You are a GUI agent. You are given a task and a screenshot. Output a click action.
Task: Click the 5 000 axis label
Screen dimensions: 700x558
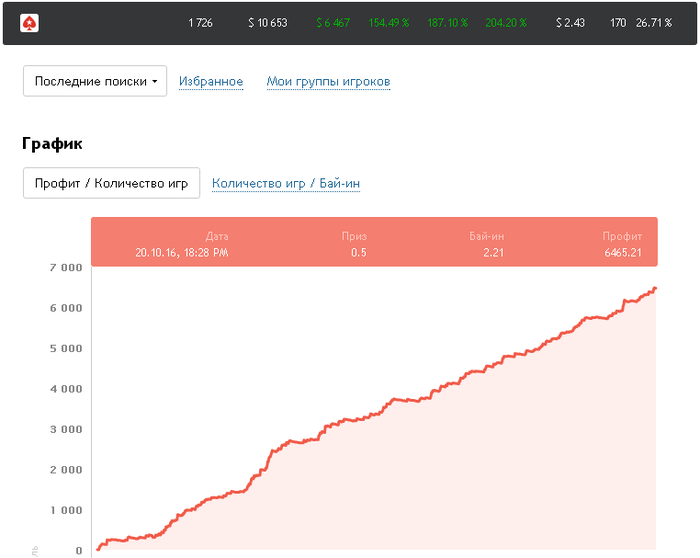(x=66, y=348)
